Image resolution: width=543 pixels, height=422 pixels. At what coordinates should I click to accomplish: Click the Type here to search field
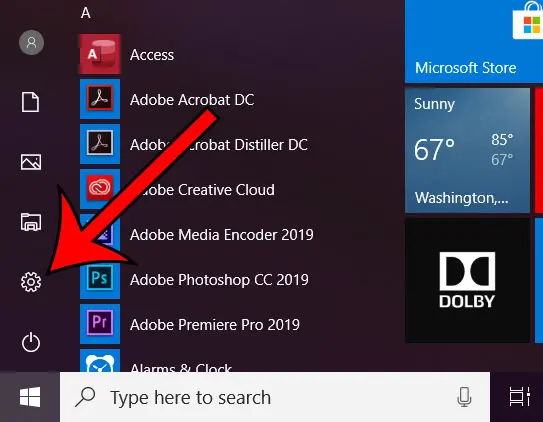point(275,397)
